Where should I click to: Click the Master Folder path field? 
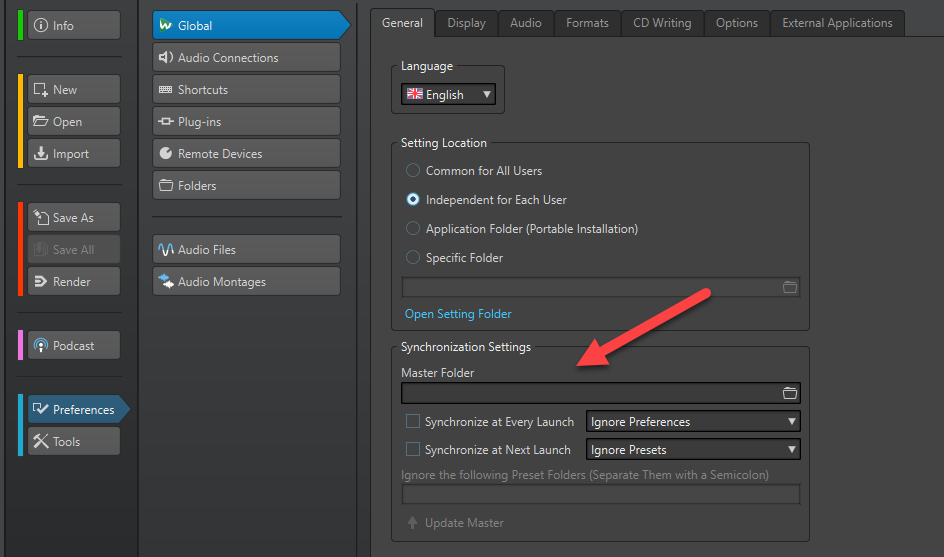pyautogui.click(x=589, y=393)
